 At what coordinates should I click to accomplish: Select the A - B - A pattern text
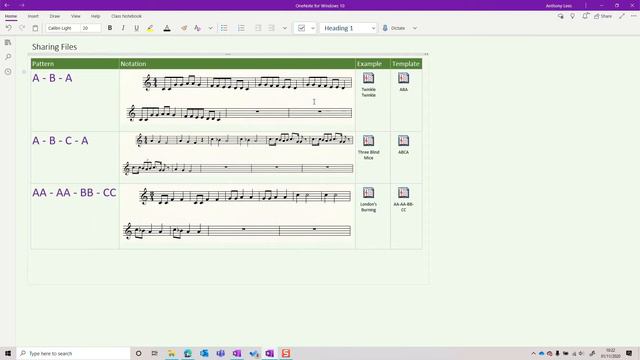[x=52, y=78]
